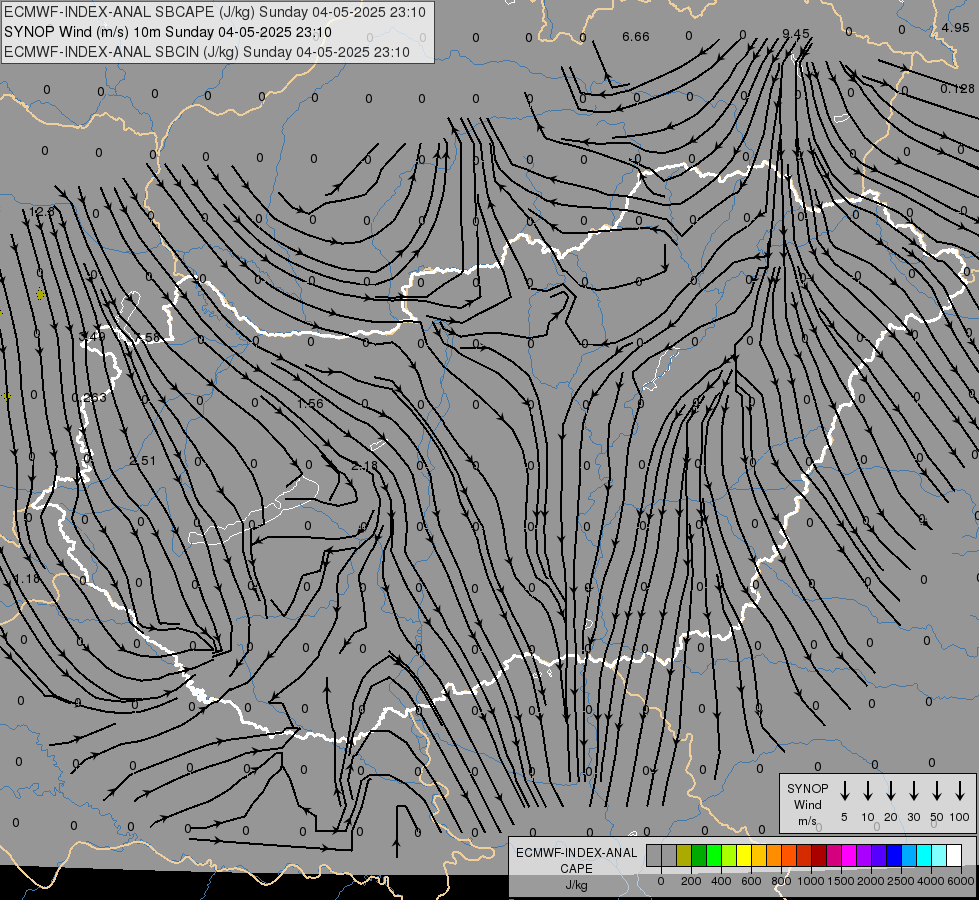Click the 1.56 value on the map
Screen dimensions: 979x900
point(310,403)
